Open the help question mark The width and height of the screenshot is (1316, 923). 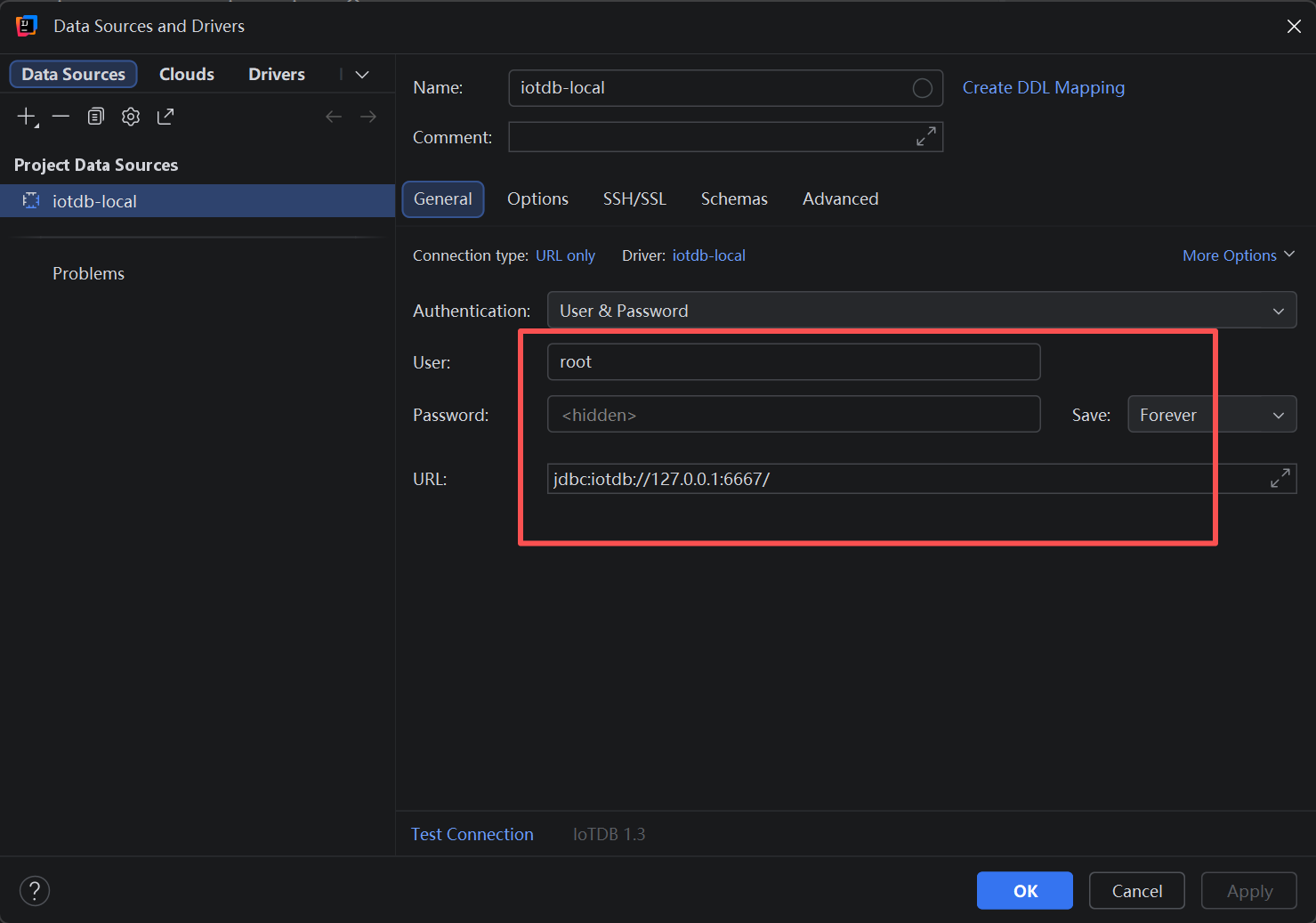tap(35, 891)
